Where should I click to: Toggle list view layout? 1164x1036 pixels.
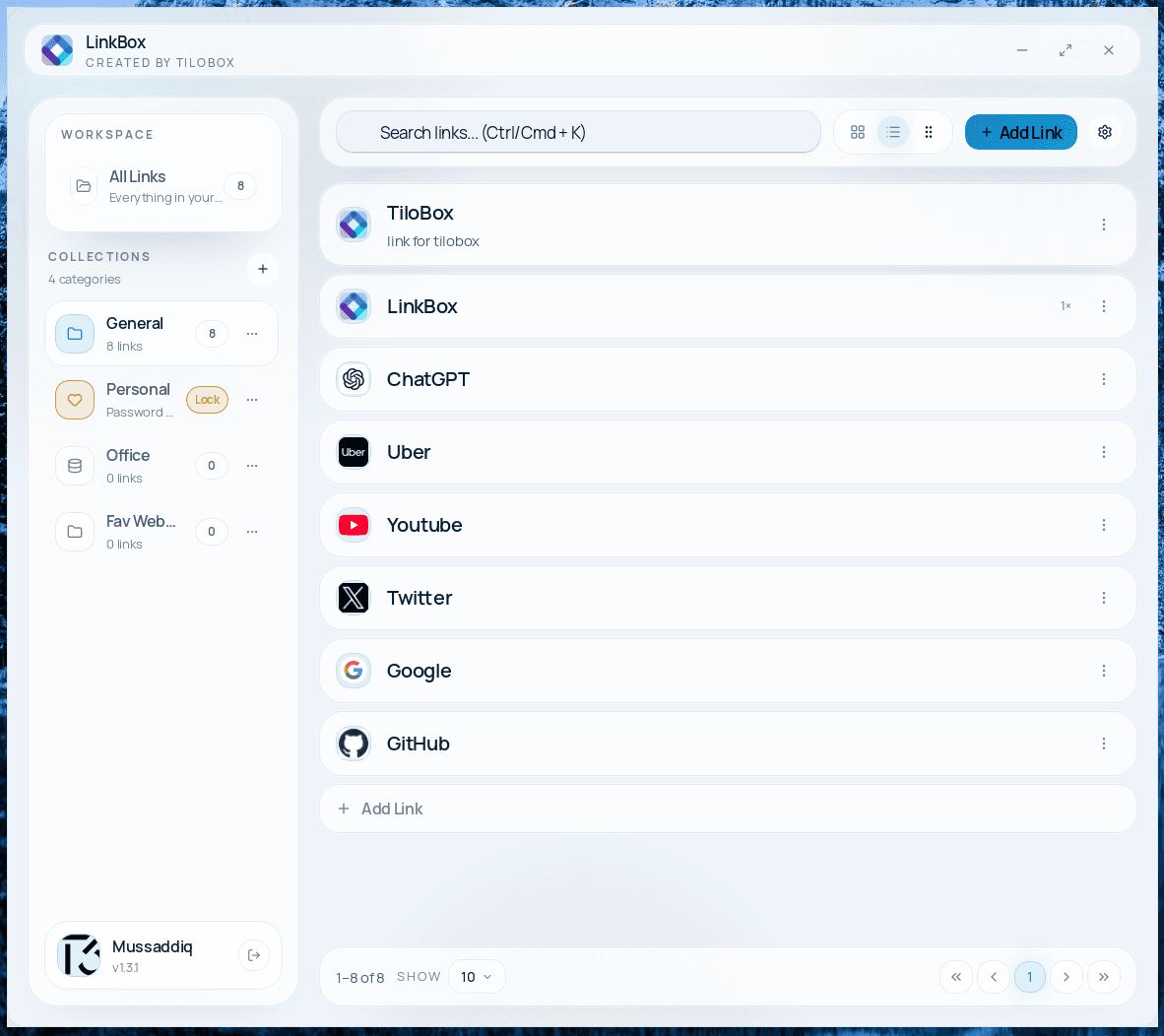click(x=893, y=131)
